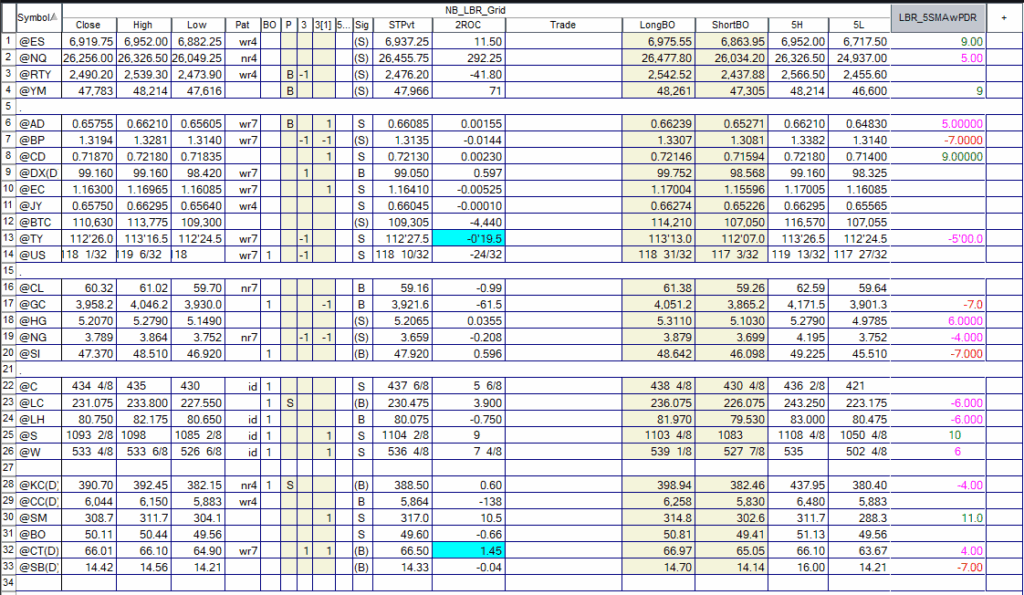Select the Close column header
The height and width of the screenshot is (595, 1024).
89,25
